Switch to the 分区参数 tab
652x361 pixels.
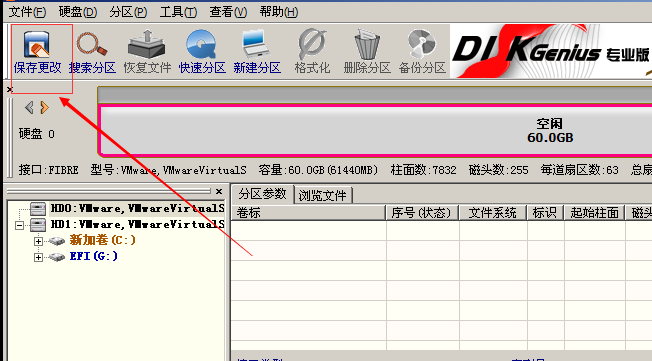[262, 194]
